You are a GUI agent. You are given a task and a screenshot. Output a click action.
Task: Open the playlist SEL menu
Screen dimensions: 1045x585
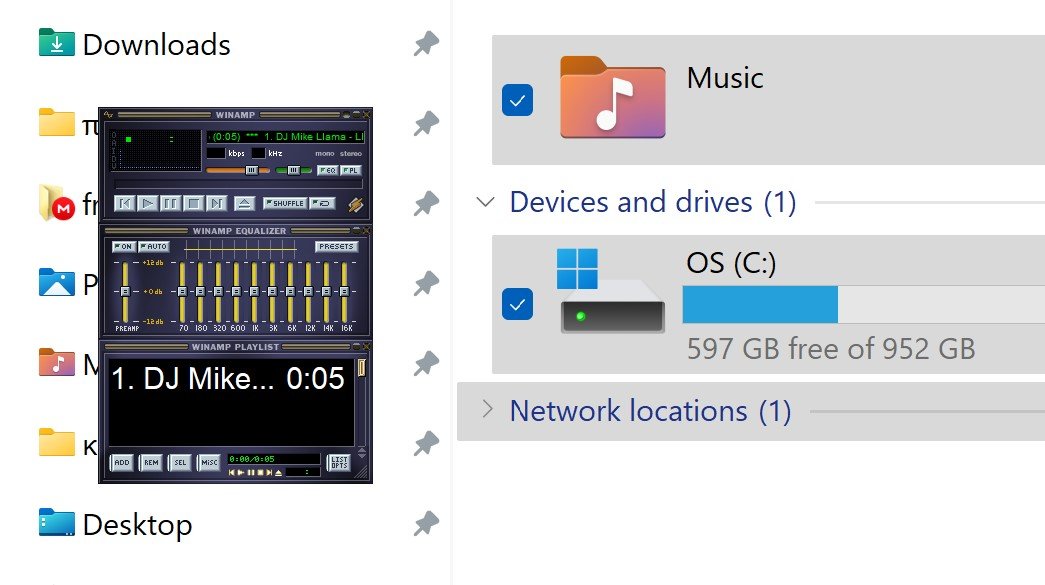[x=181, y=462]
